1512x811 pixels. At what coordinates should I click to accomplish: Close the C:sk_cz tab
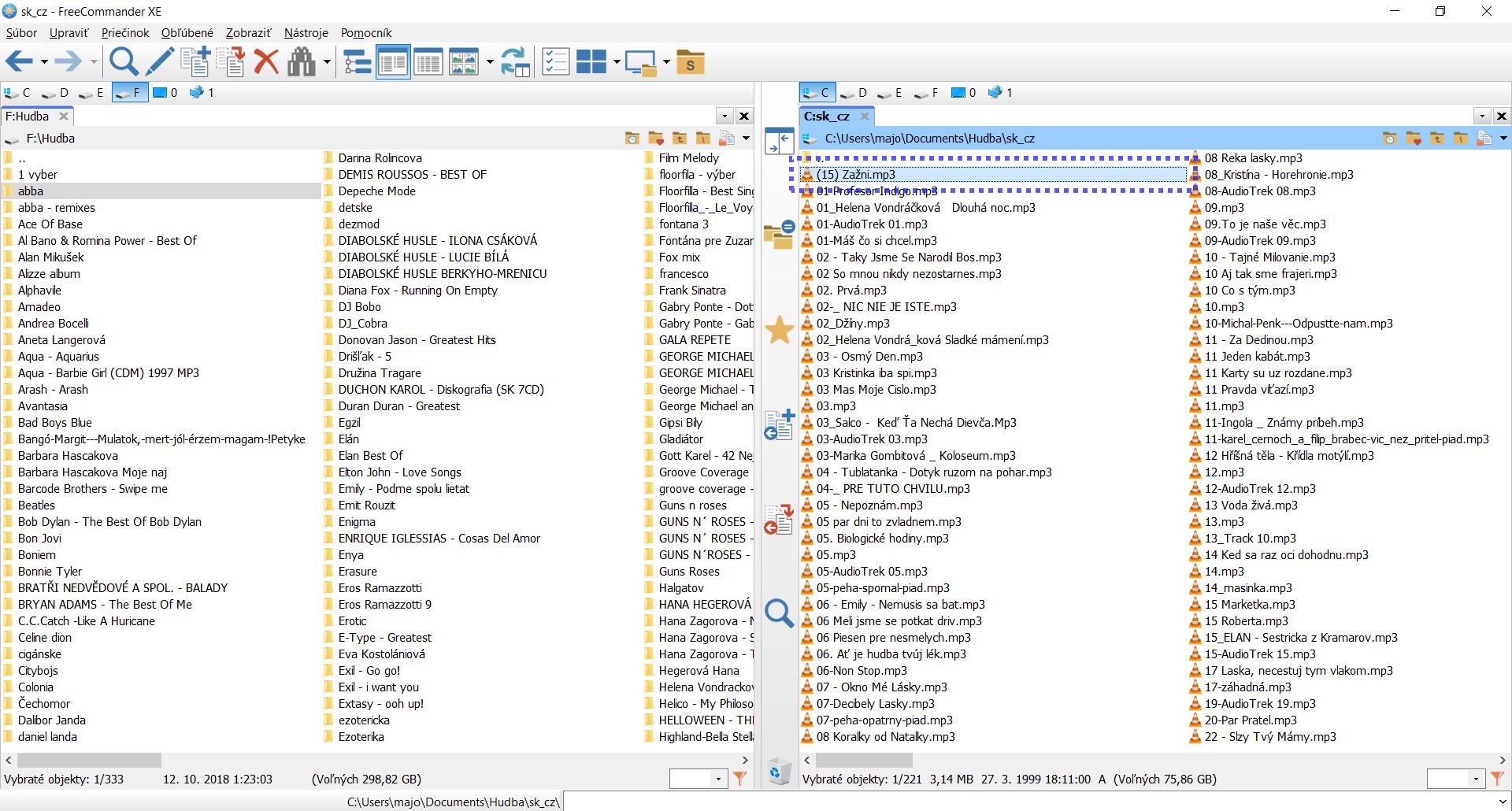pos(864,116)
